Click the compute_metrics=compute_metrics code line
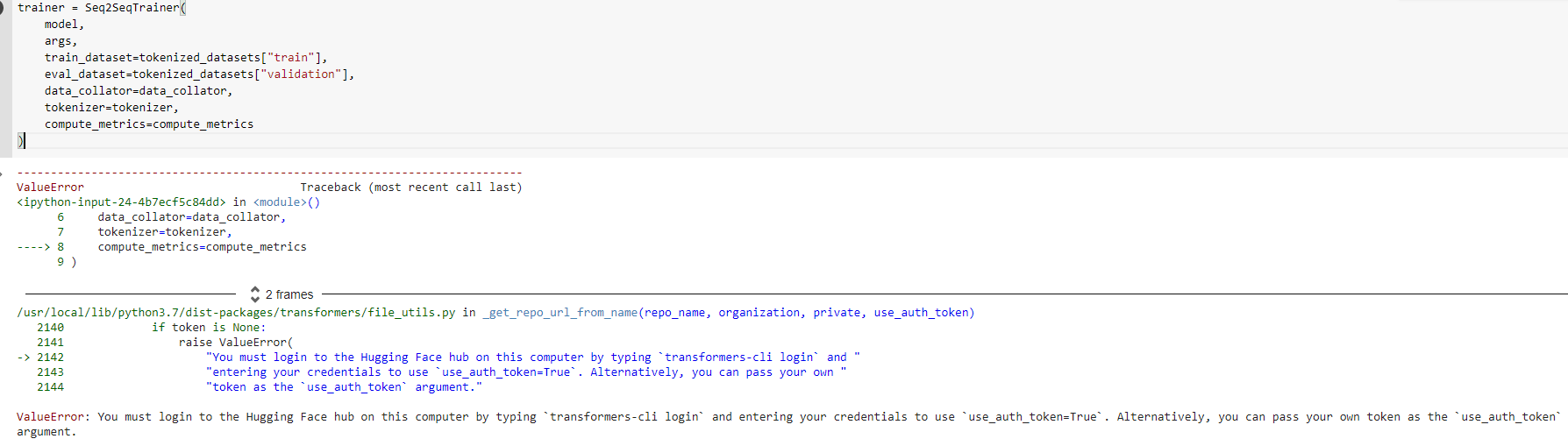Screen dimensions: 1568x446 tap(149, 124)
